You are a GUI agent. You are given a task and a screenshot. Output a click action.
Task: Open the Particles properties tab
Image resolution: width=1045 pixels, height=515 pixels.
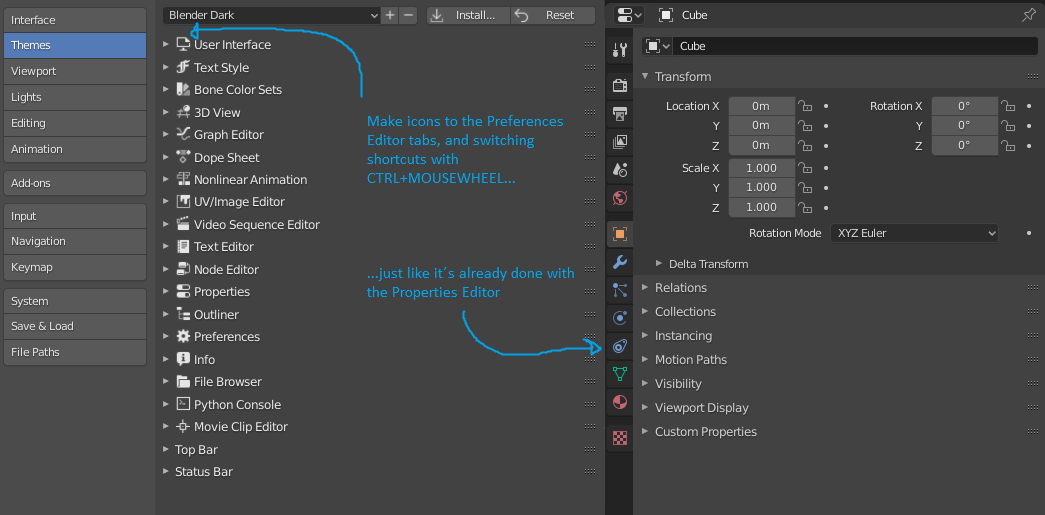pyautogui.click(x=620, y=290)
